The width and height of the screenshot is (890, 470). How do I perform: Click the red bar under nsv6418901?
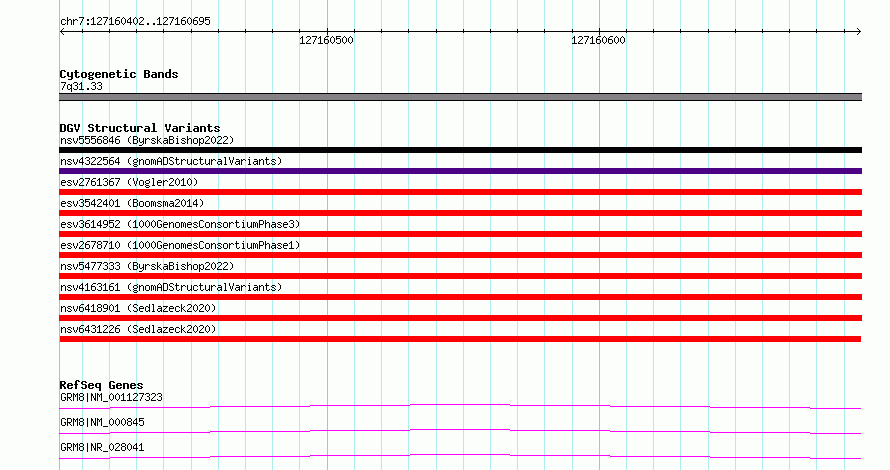[460, 318]
